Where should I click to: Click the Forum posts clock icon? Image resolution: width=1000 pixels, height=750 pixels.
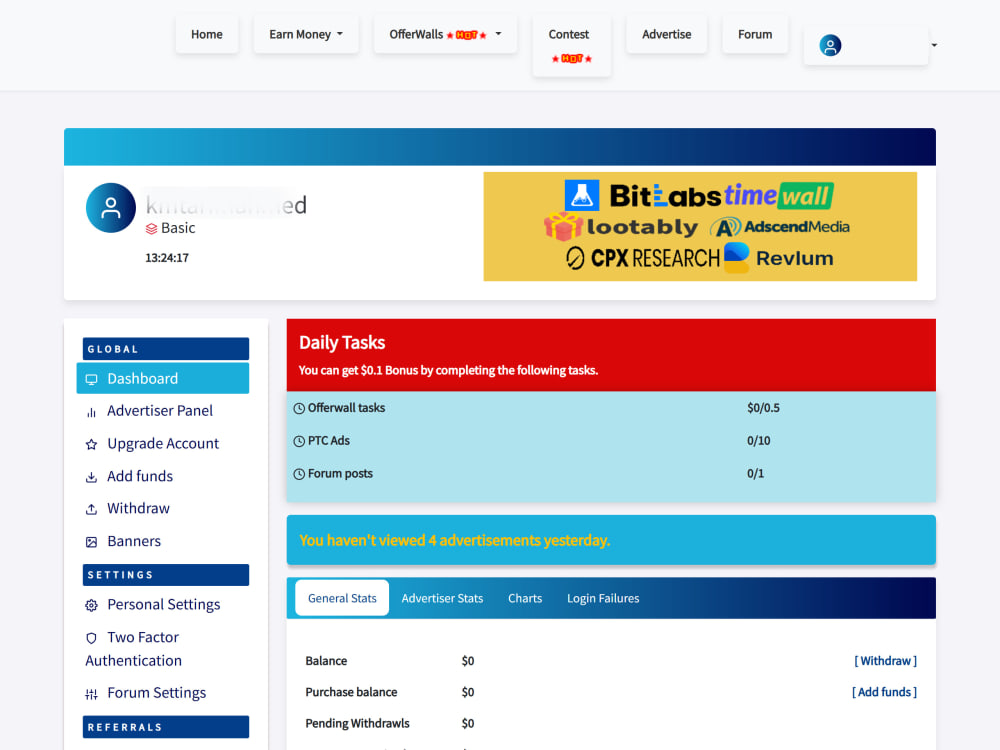[299, 474]
